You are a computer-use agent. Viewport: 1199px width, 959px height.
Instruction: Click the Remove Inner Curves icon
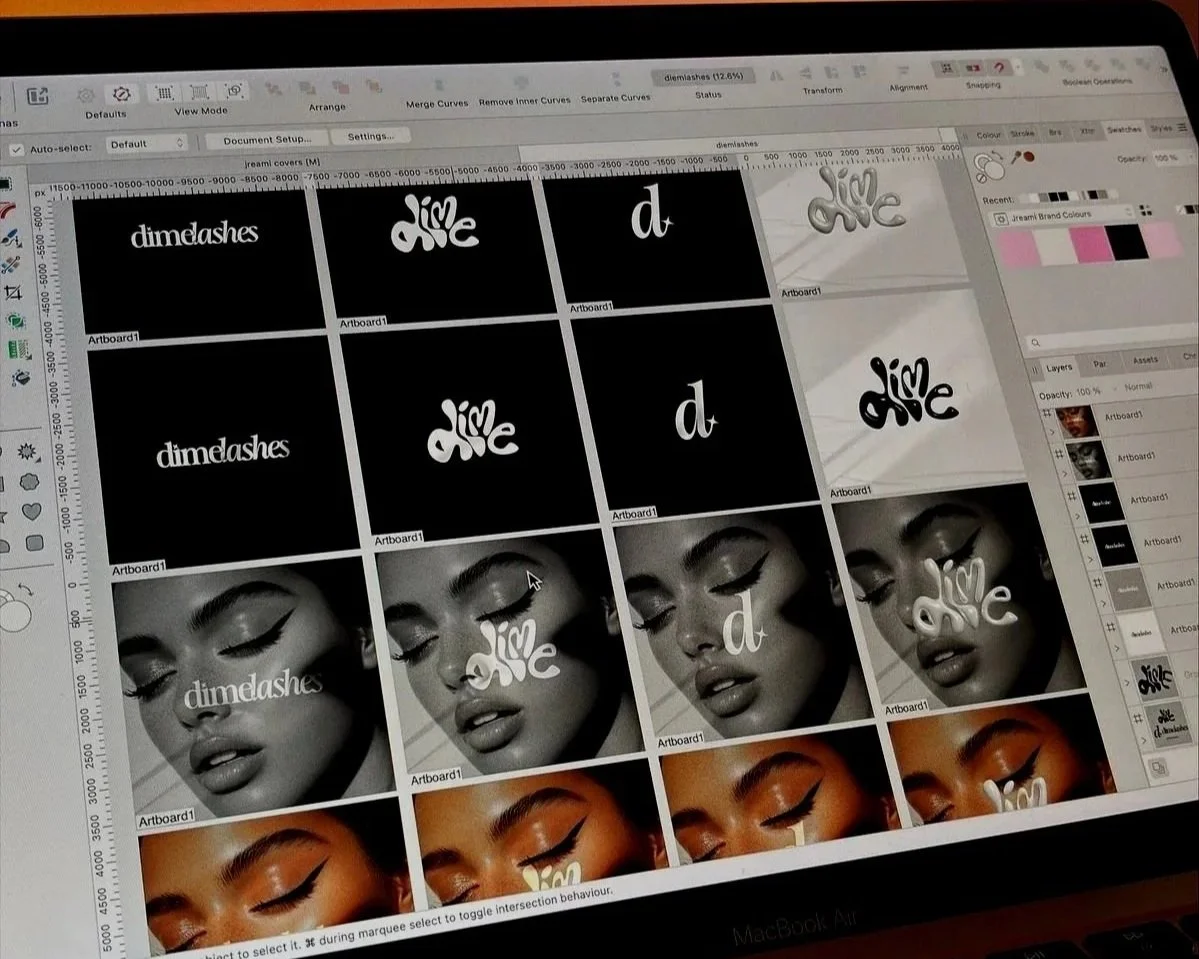522,82
